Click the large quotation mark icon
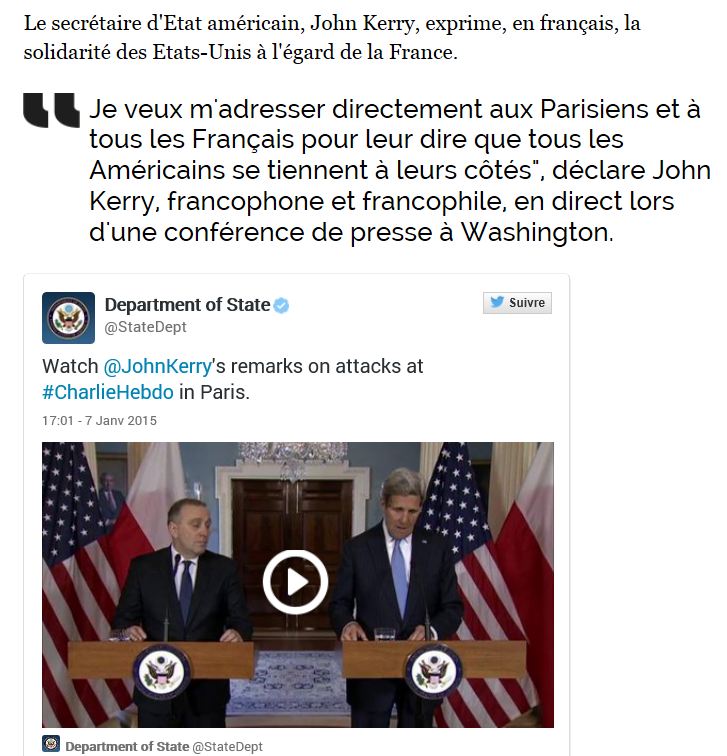The height and width of the screenshot is (756, 727). [x=52, y=110]
